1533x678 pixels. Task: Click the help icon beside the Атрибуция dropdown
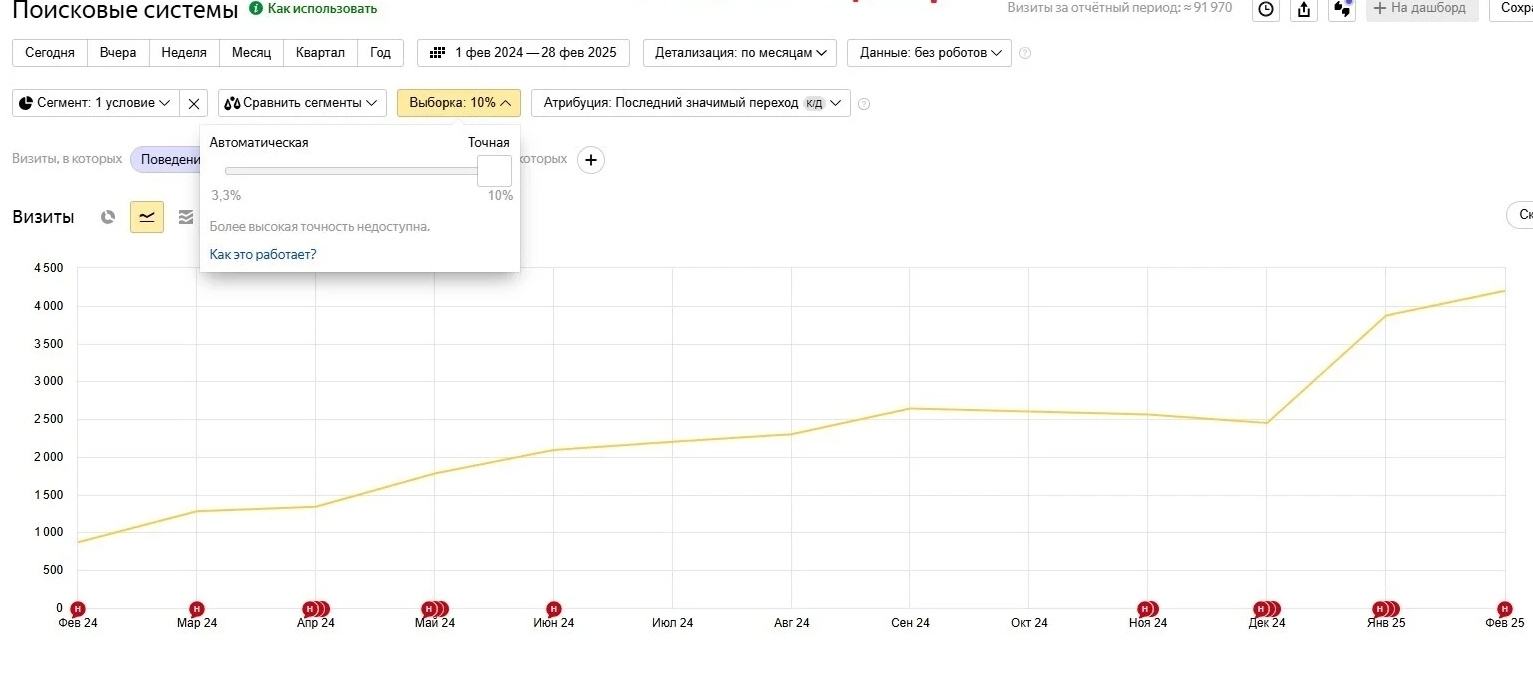[x=864, y=103]
